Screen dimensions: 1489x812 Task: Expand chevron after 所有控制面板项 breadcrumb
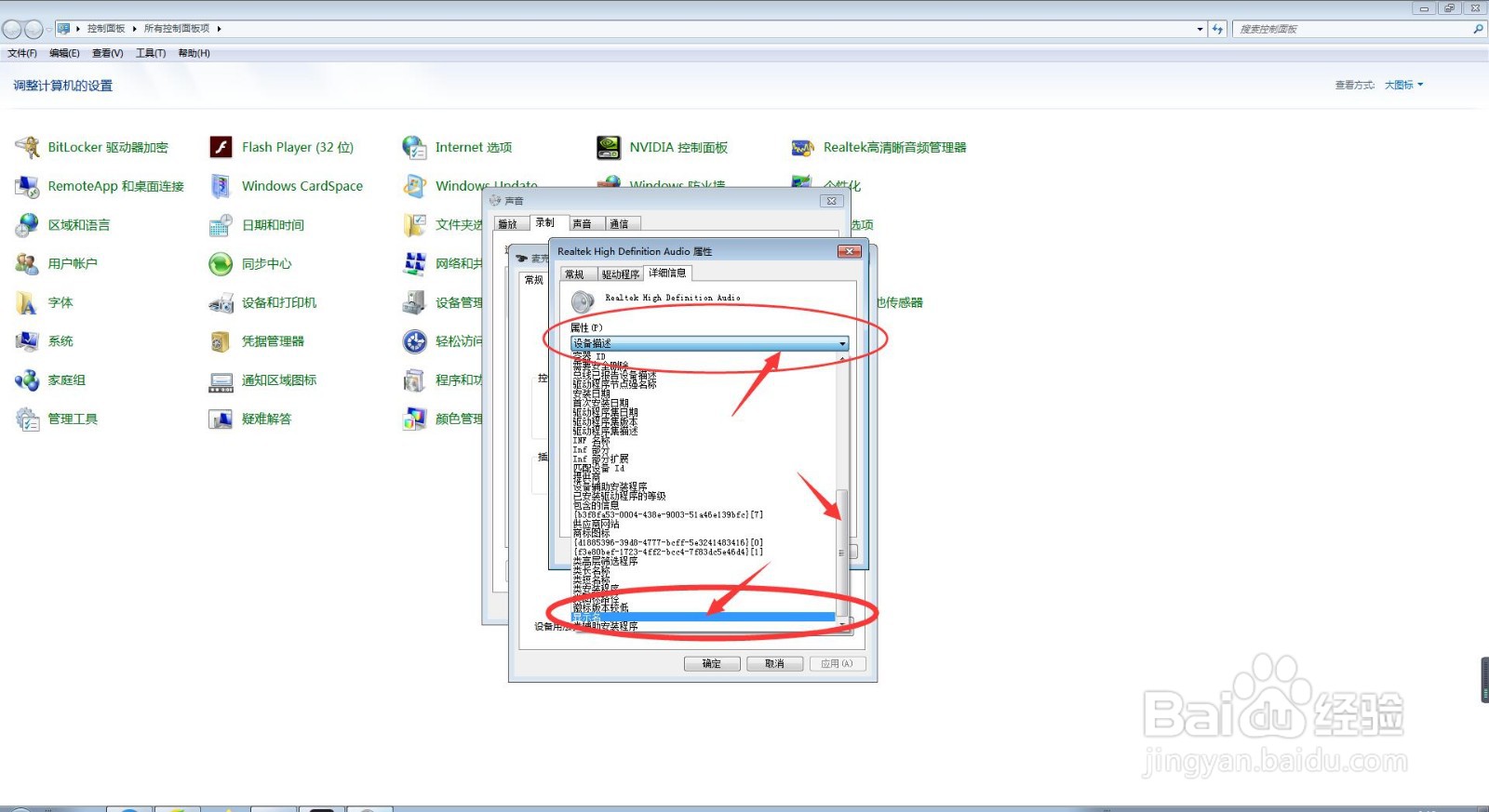[x=219, y=29]
